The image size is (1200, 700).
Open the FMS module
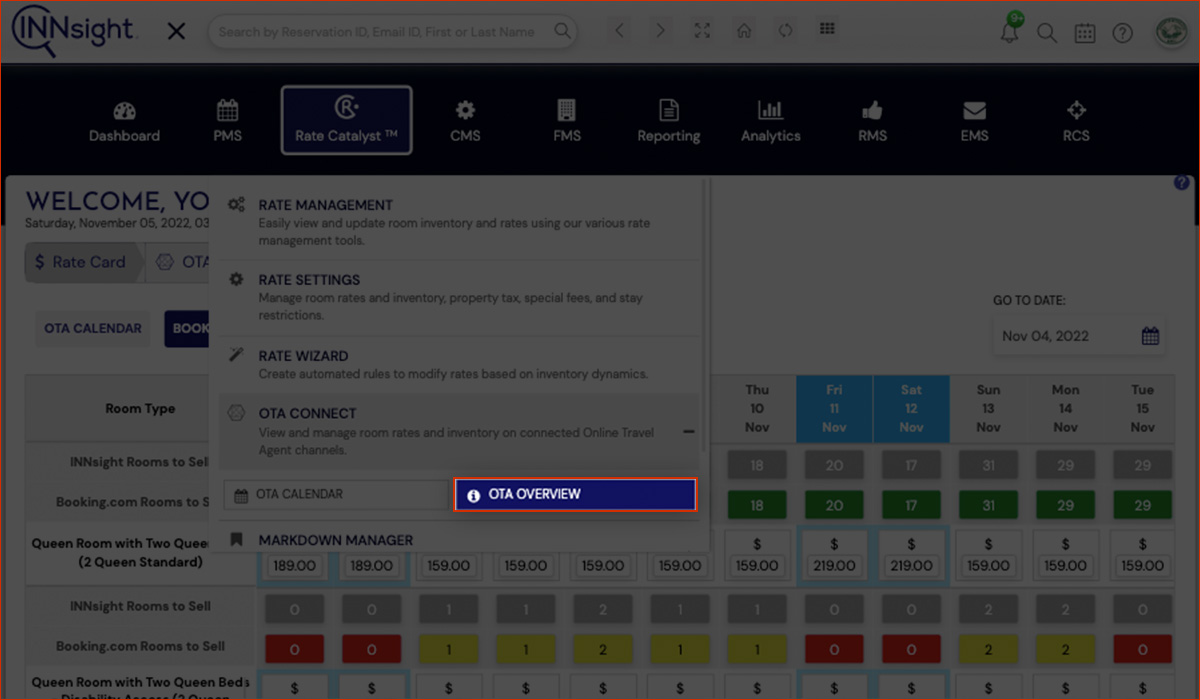tap(567, 122)
